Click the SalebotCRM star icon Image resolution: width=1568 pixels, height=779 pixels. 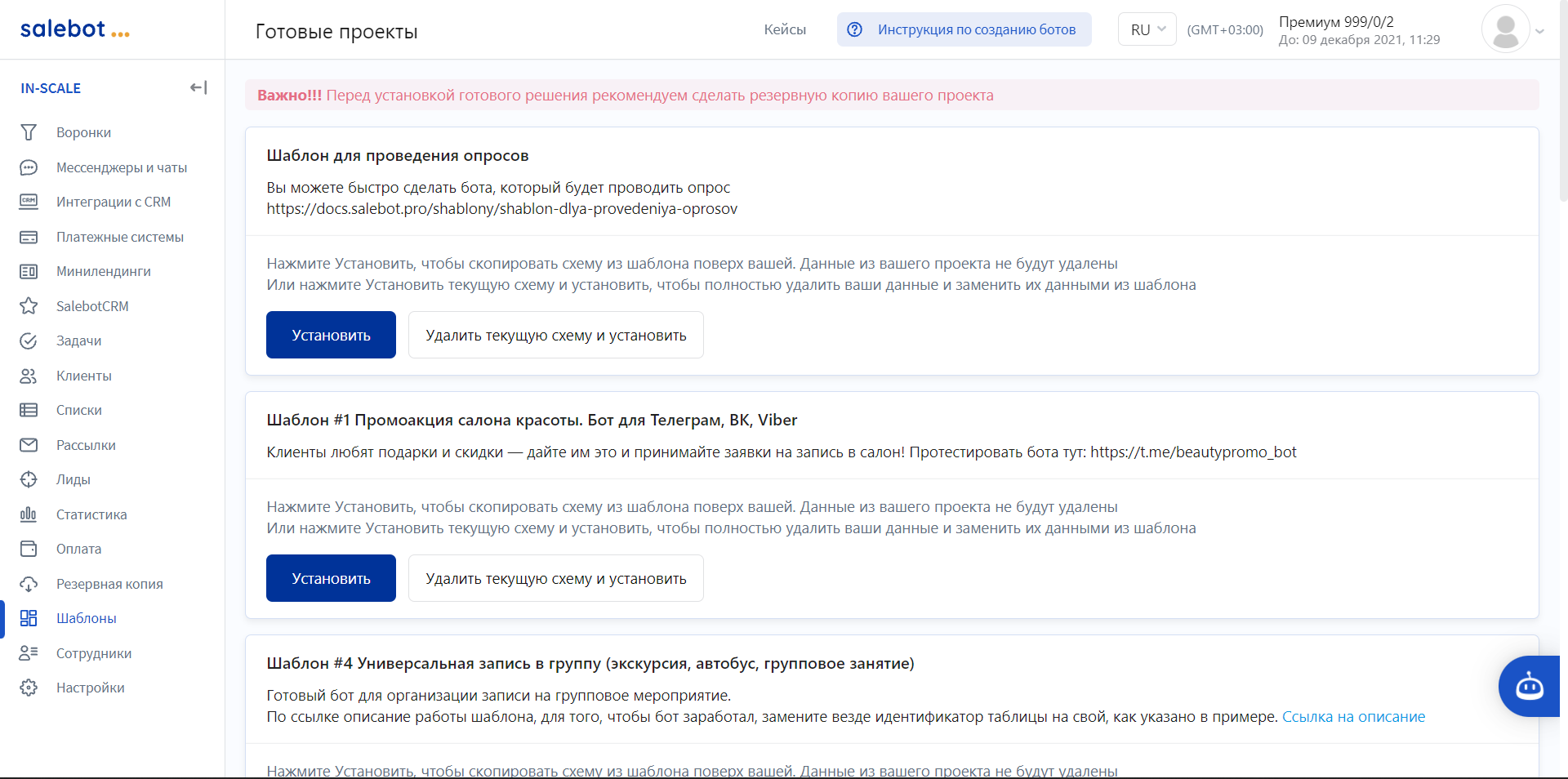click(x=29, y=306)
